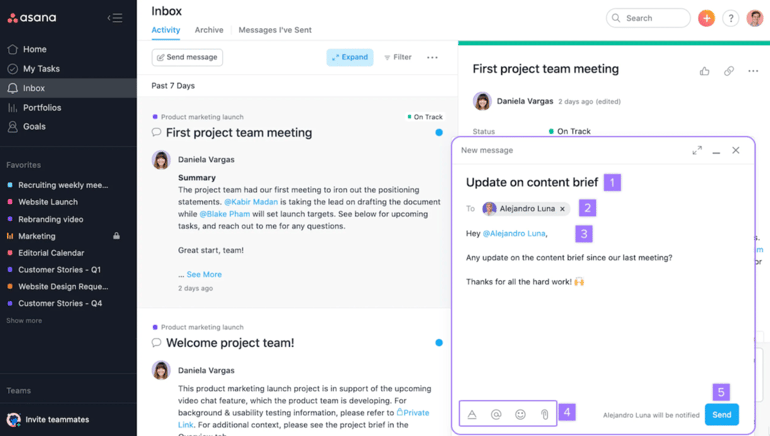Click the Asana logo
Image resolution: width=770 pixels, height=436 pixels.
32,18
